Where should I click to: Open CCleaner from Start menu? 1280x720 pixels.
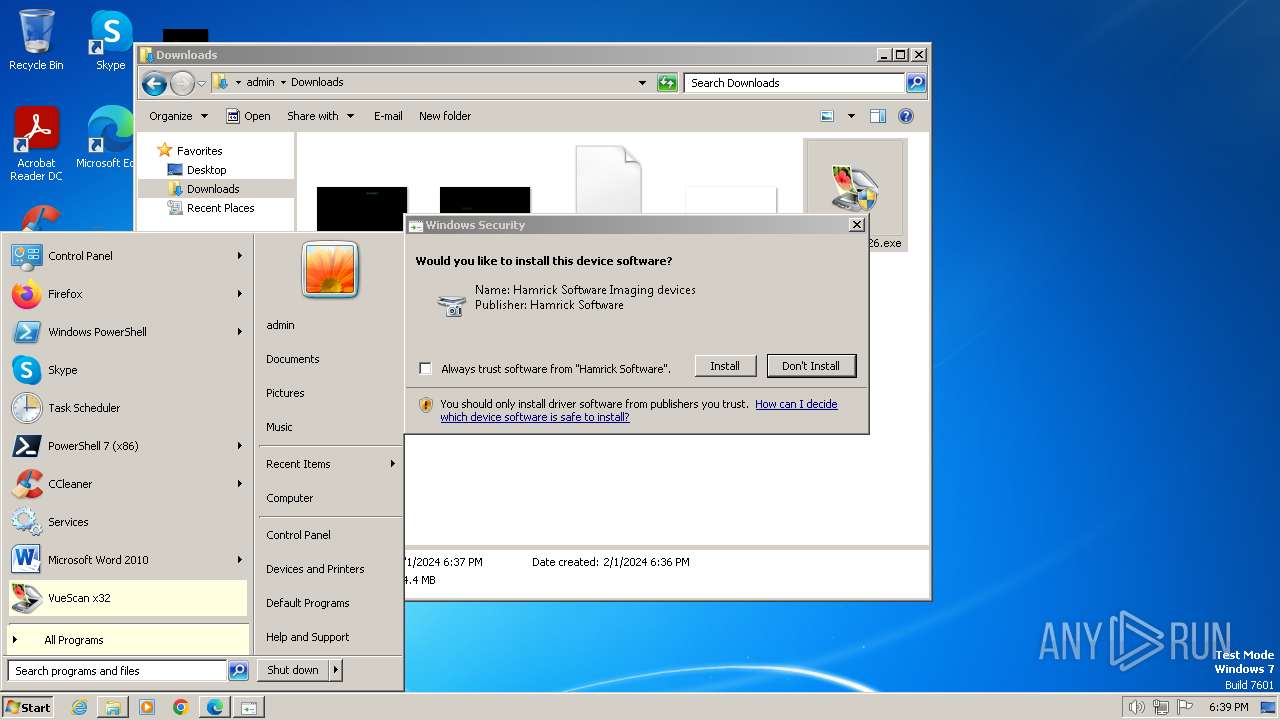tap(128, 484)
